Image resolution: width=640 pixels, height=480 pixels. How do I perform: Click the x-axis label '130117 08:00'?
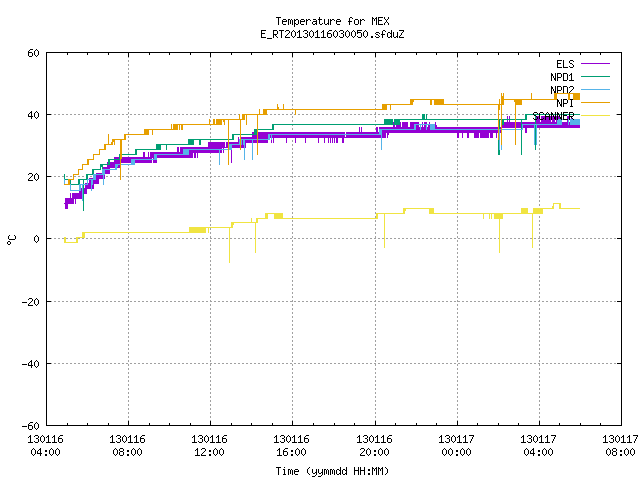click(620, 446)
